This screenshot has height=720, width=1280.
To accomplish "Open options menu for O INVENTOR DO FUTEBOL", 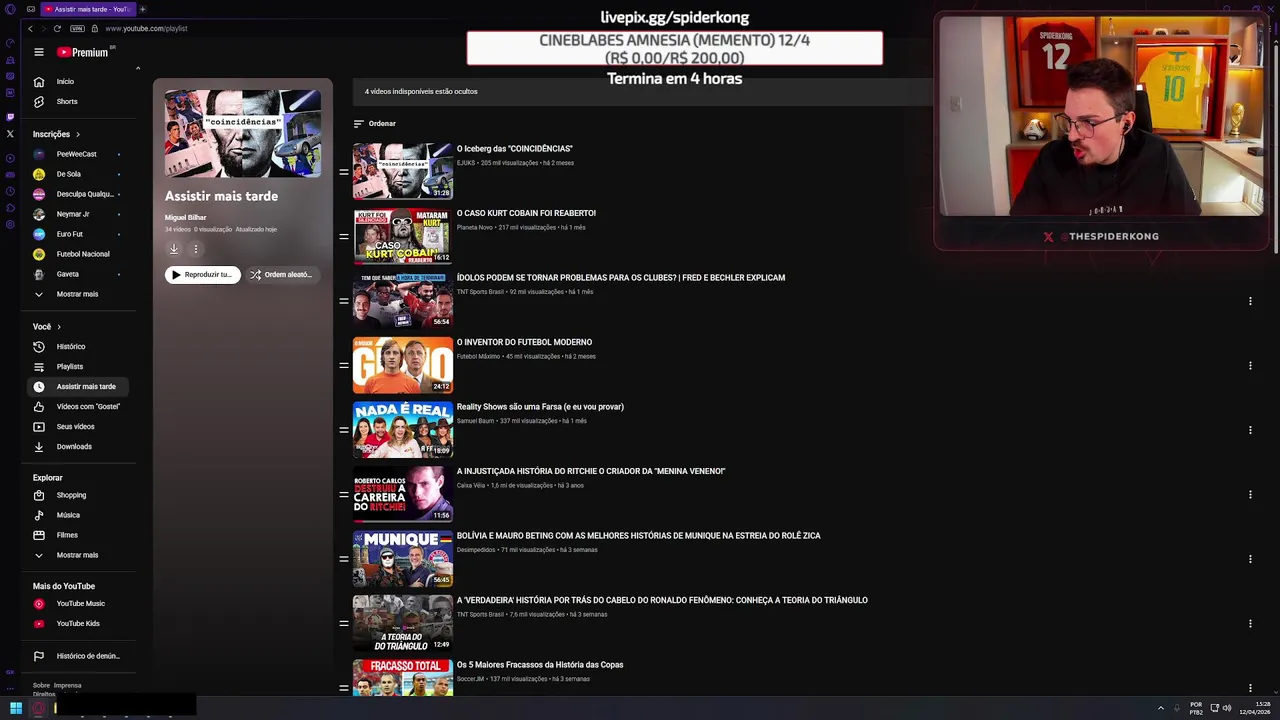I will point(1250,365).
